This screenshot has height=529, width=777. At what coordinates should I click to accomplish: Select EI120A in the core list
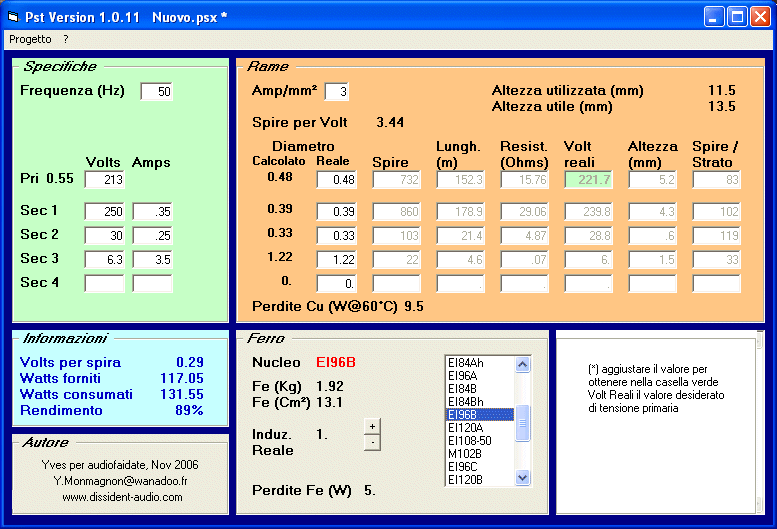click(467, 427)
